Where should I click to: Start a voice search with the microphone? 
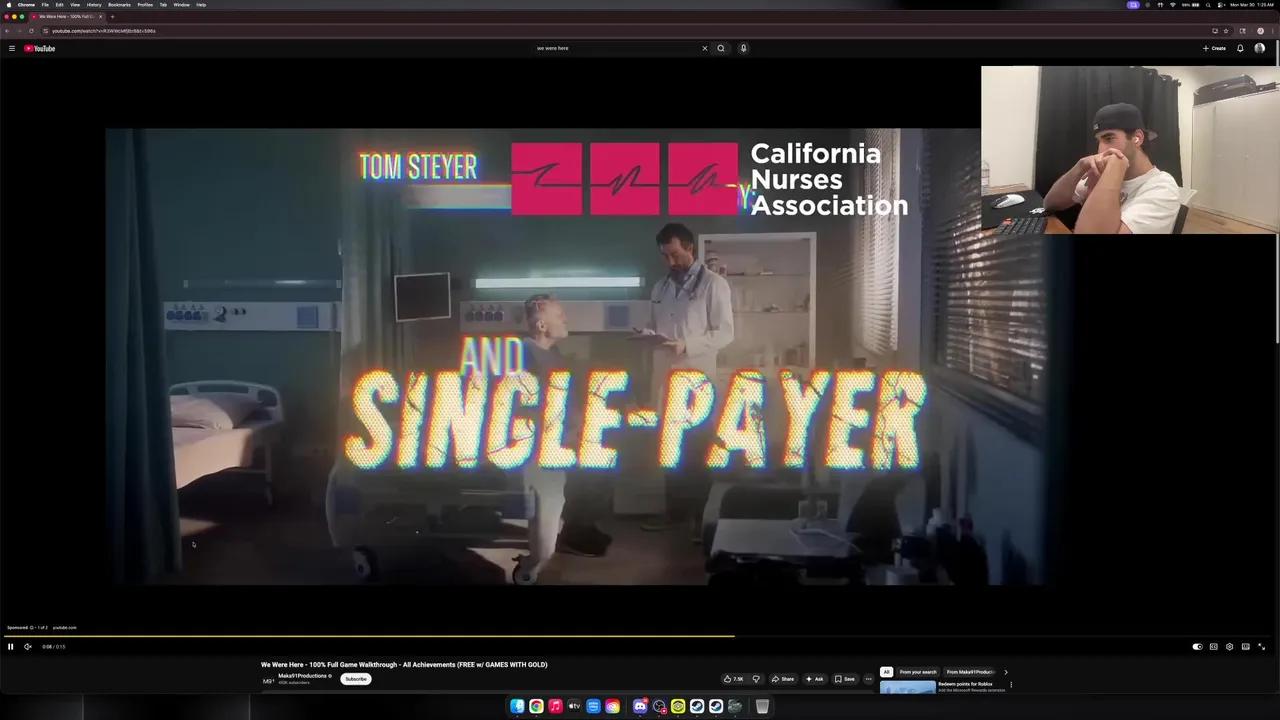(x=743, y=48)
